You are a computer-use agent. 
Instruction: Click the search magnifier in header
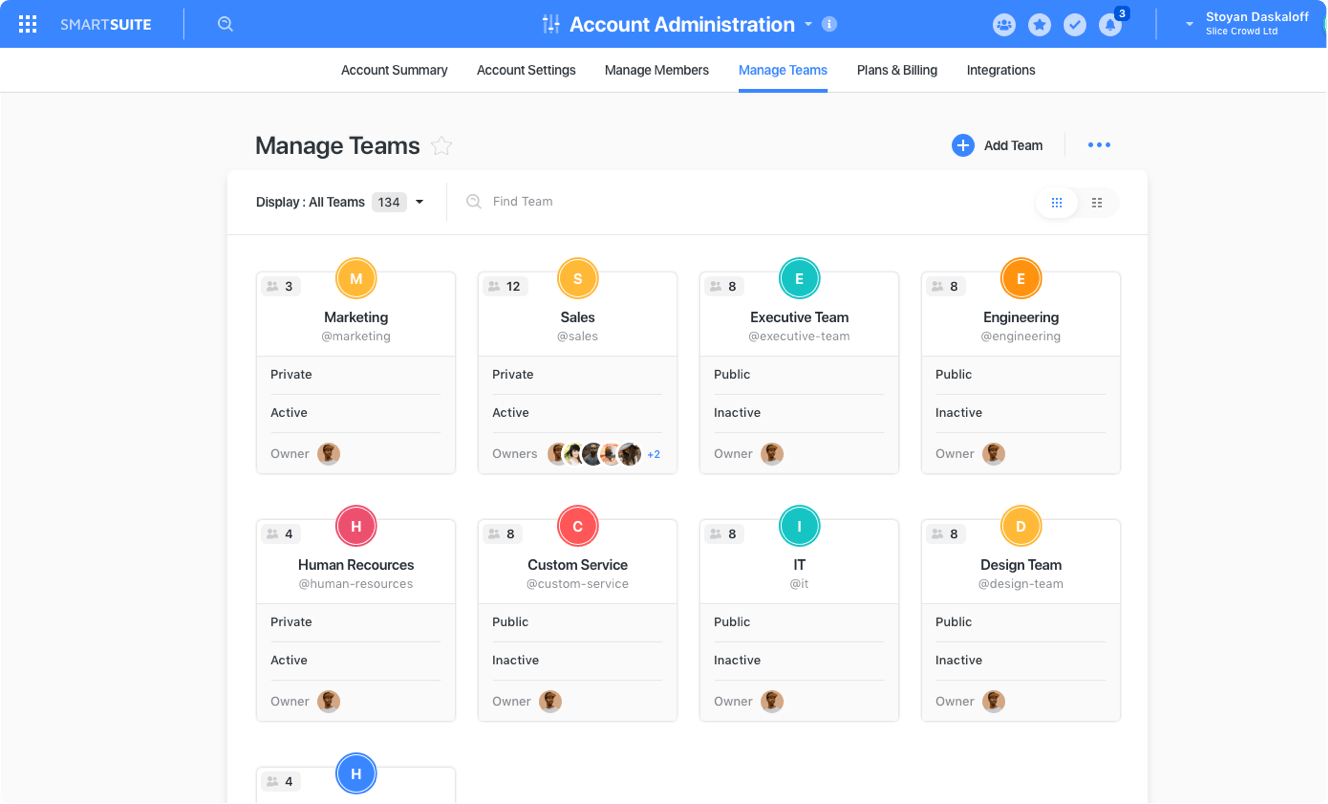point(225,24)
